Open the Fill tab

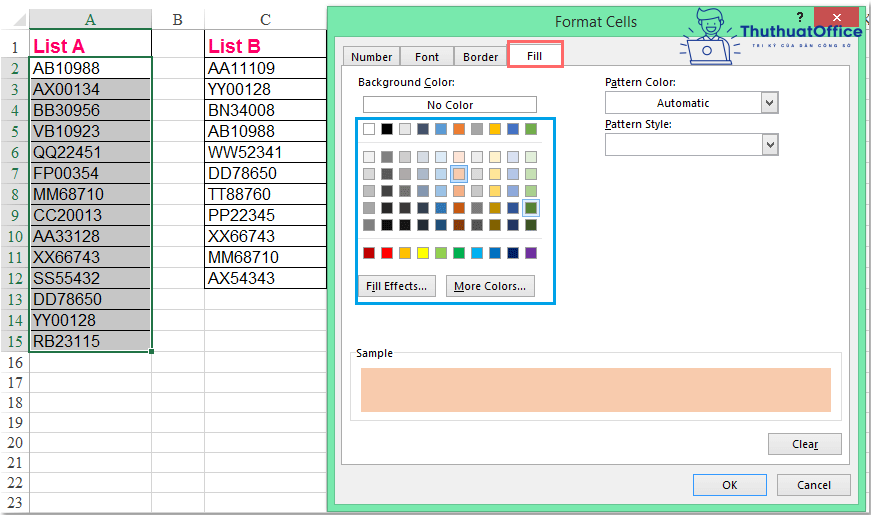(x=534, y=56)
